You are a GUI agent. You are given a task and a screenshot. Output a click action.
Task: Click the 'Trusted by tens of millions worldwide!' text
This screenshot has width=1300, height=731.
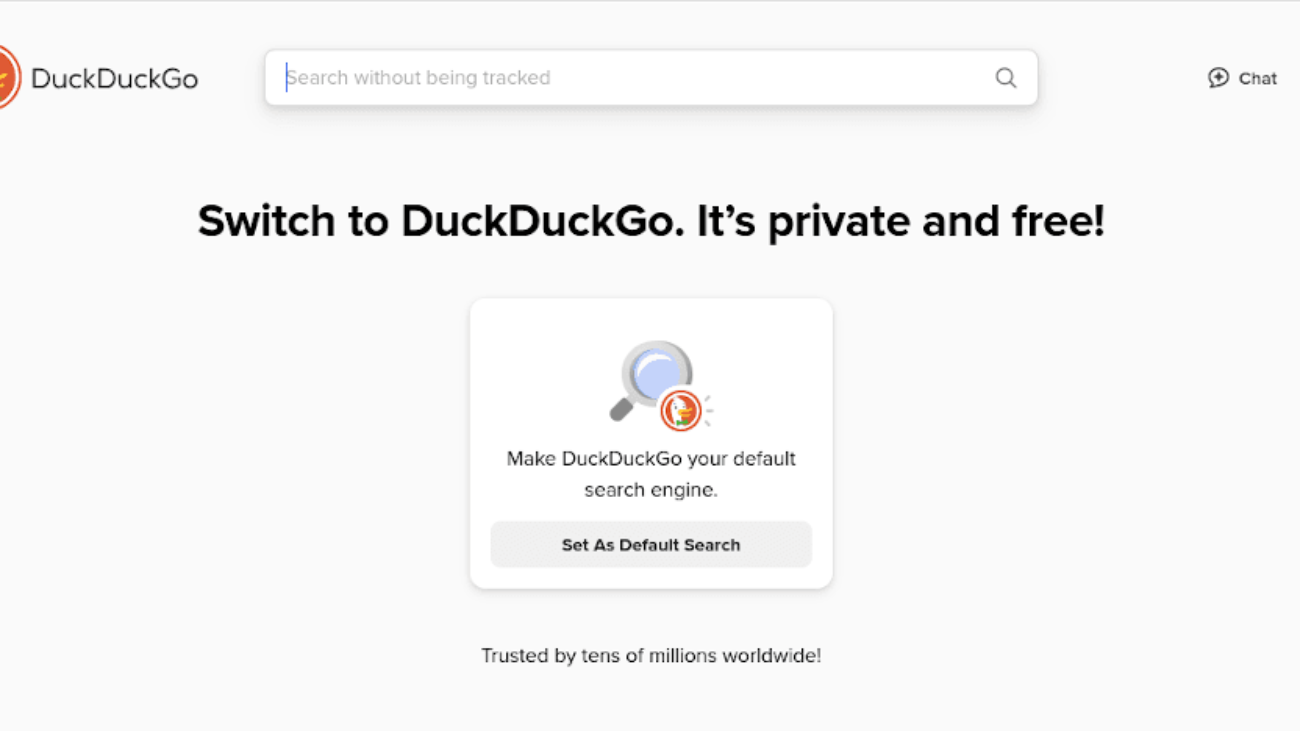[x=650, y=655]
